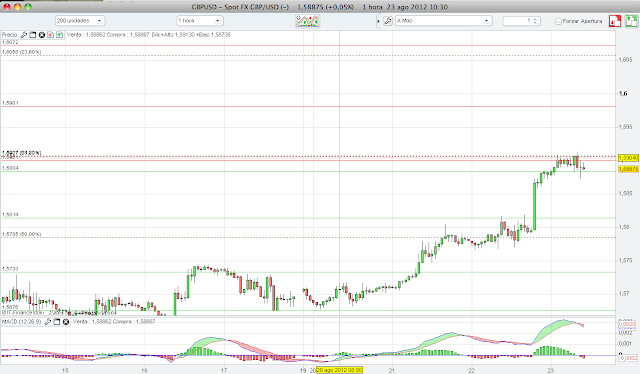This screenshot has width=640, height=374.
Task: Click the Precio panel label
Action: click(x=10, y=35)
